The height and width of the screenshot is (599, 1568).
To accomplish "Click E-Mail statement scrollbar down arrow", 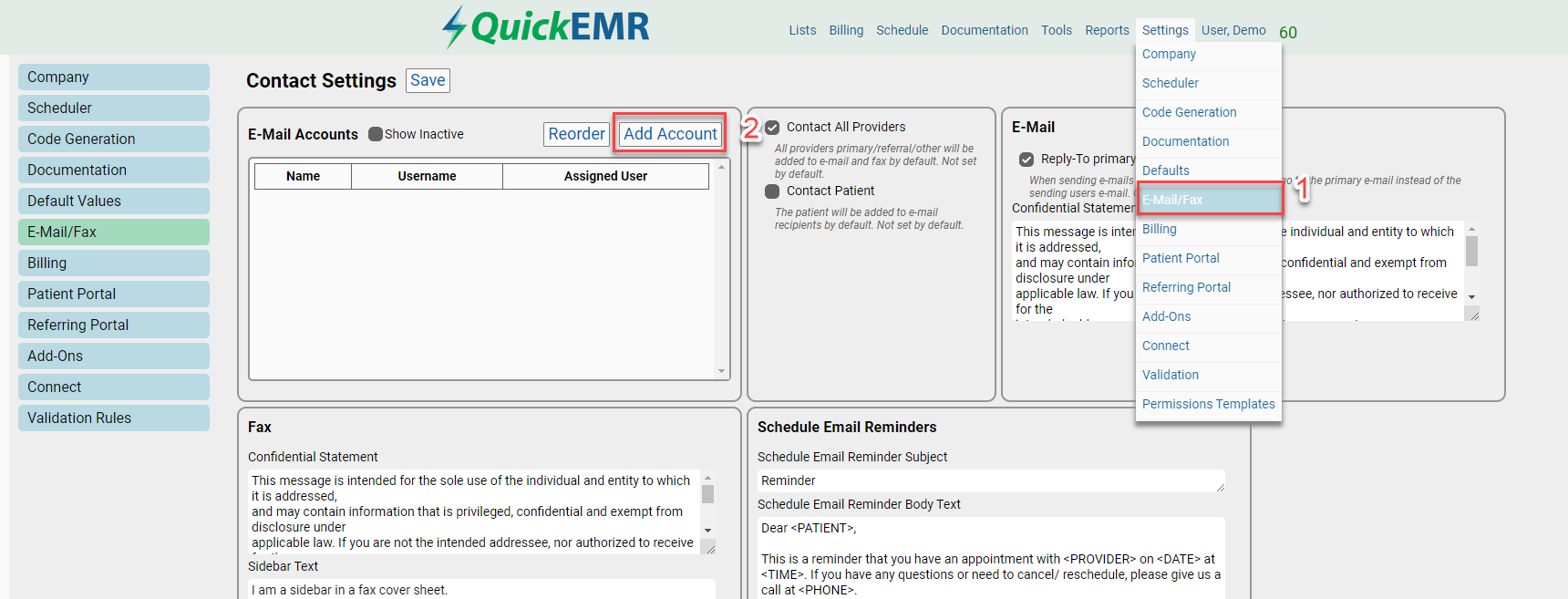I will pos(1471,296).
